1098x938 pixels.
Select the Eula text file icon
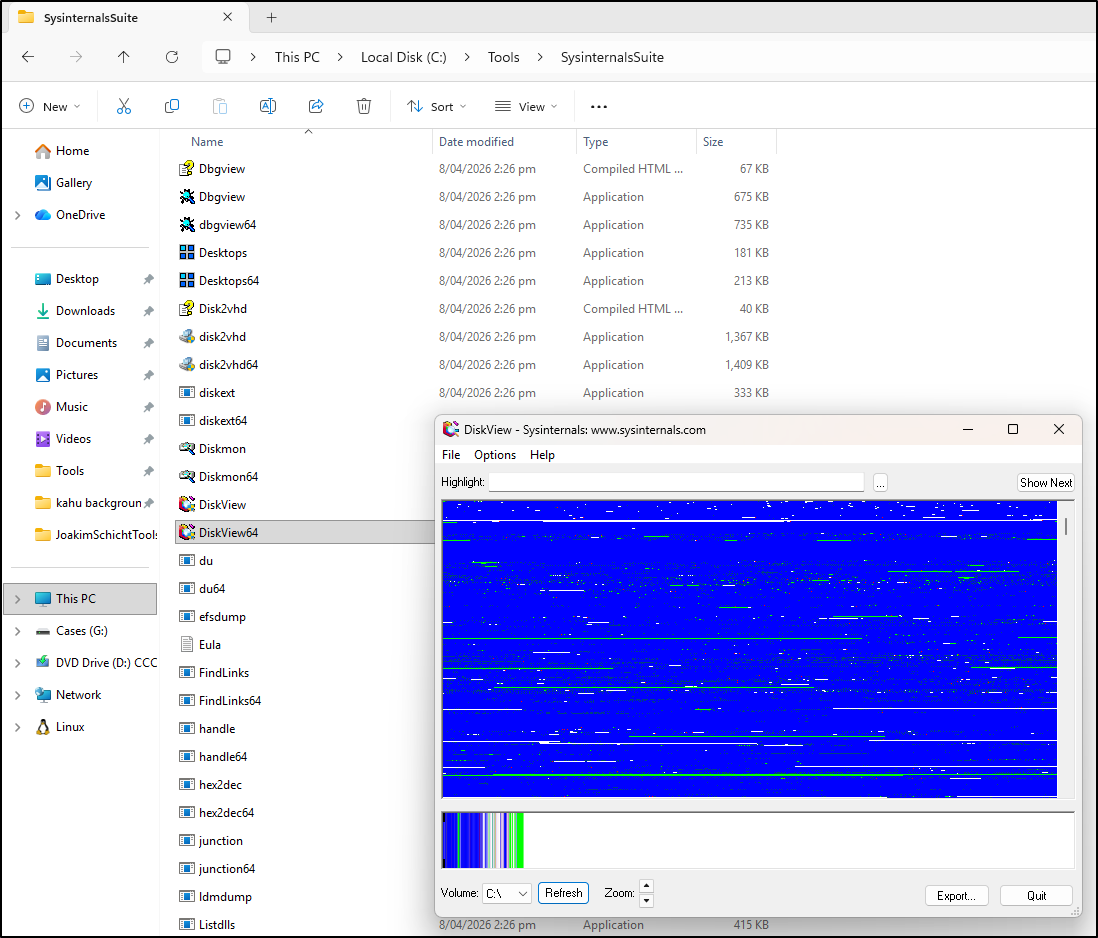tap(186, 645)
